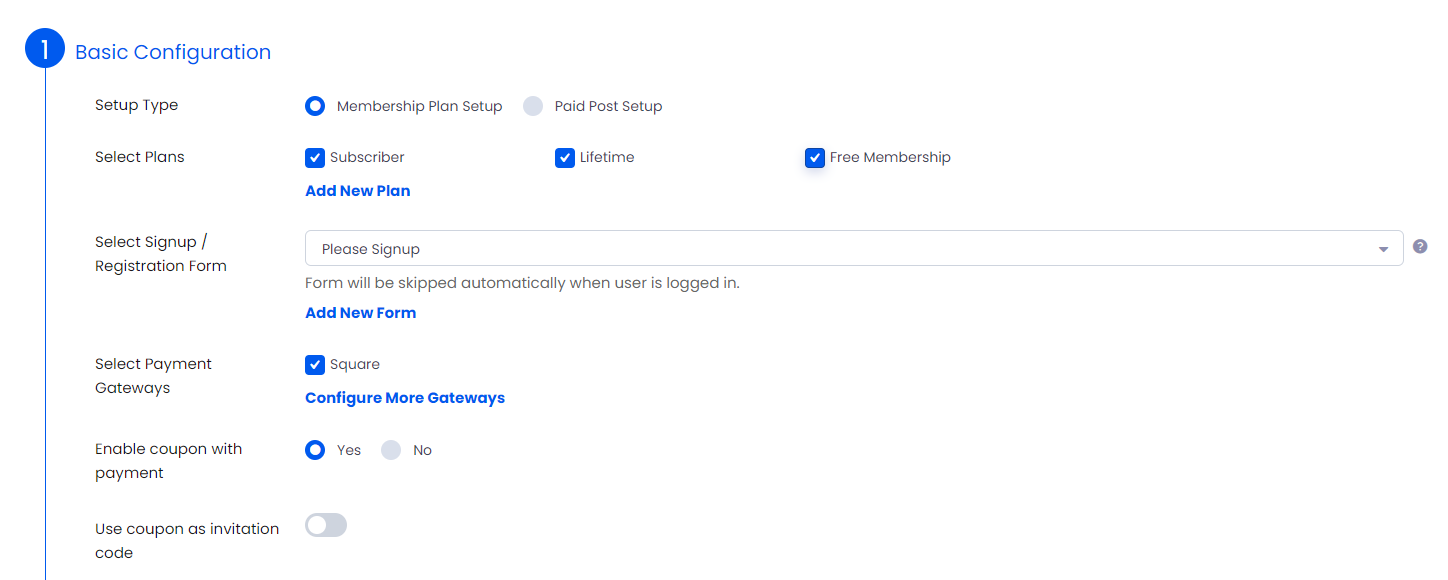Disable the Square payment gateway checkbox
The width and height of the screenshot is (1448, 580).
tap(315, 365)
